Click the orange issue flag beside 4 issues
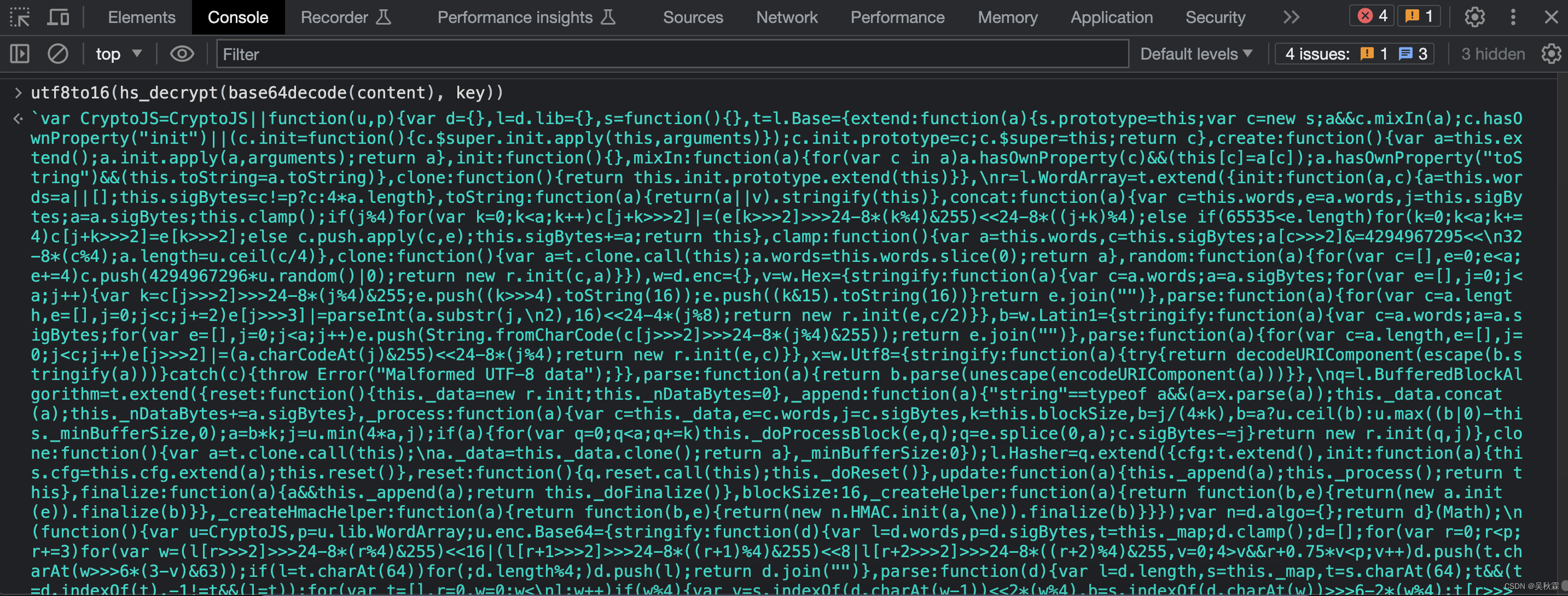The height and width of the screenshot is (596, 1568). tap(1367, 54)
